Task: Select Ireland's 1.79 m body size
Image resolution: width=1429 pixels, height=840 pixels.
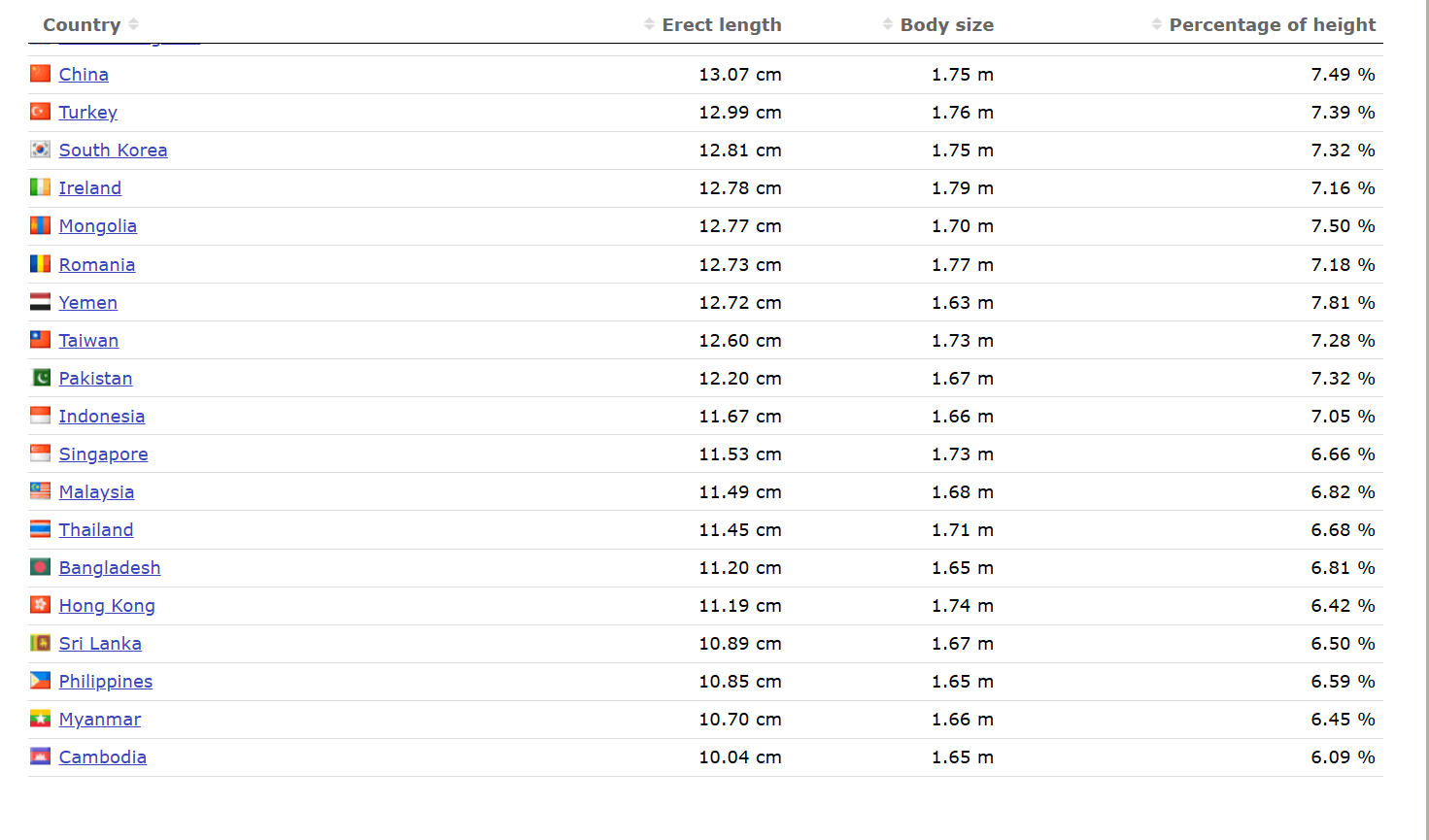Action: [963, 188]
